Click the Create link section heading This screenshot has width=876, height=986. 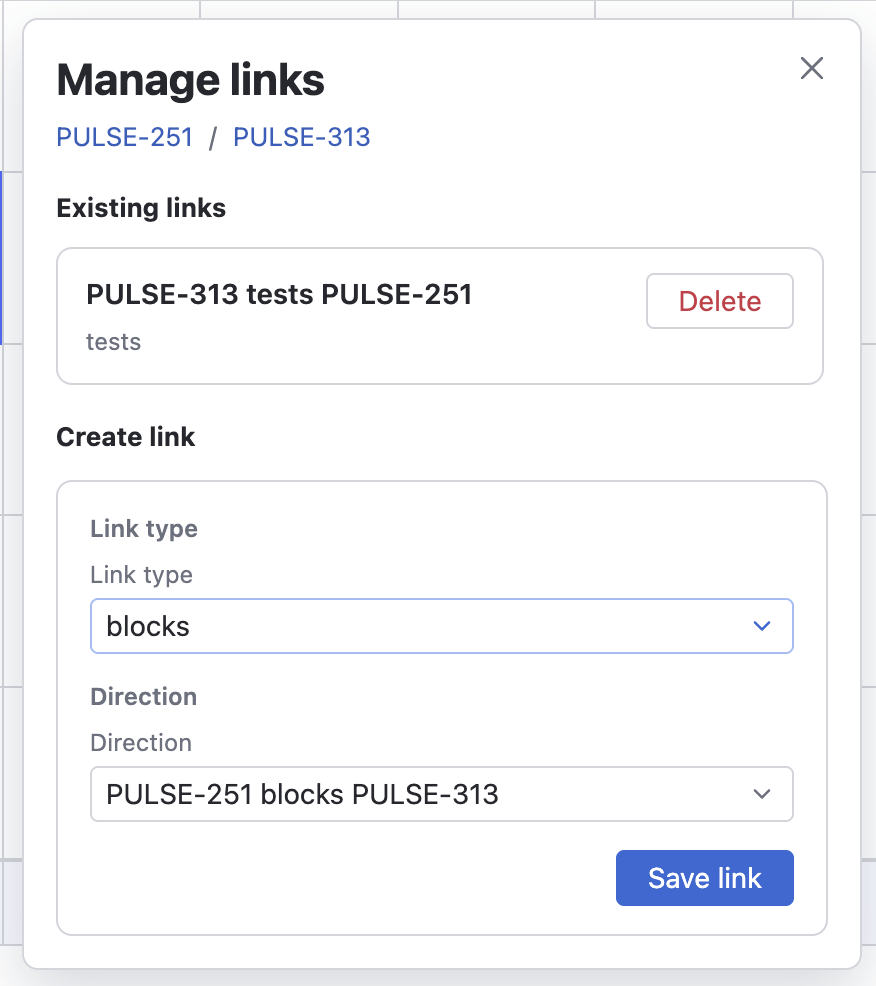(x=126, y=437)
